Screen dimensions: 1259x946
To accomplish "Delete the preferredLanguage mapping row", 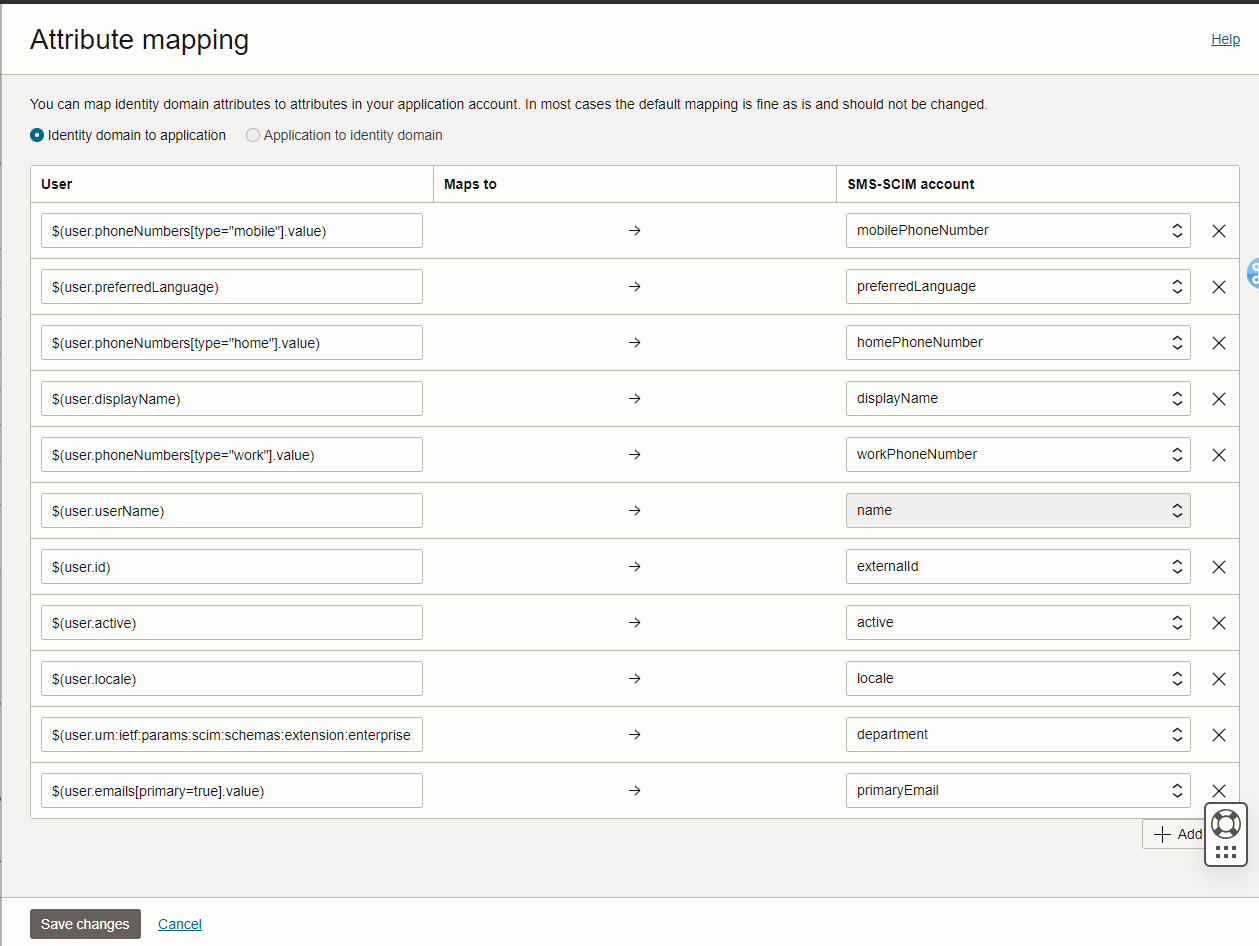I will 1219,287.
